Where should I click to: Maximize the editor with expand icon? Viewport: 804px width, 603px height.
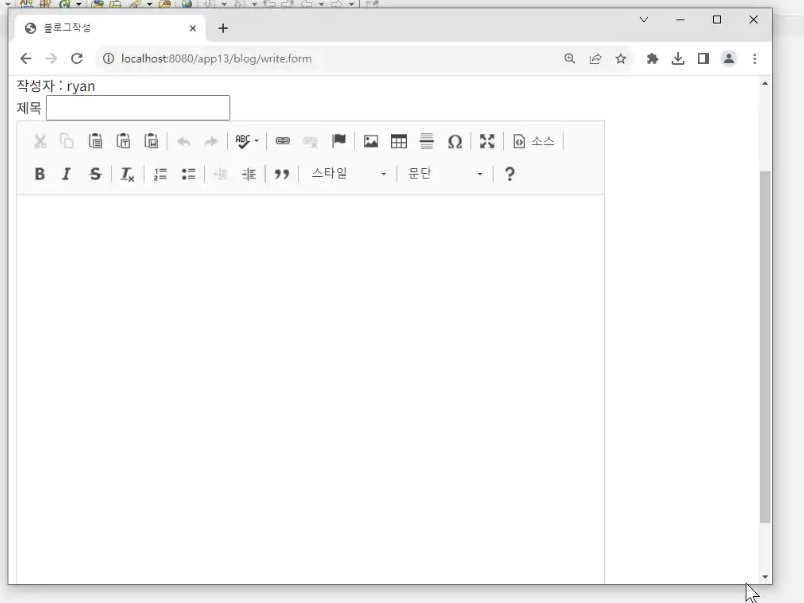(487, 141)
